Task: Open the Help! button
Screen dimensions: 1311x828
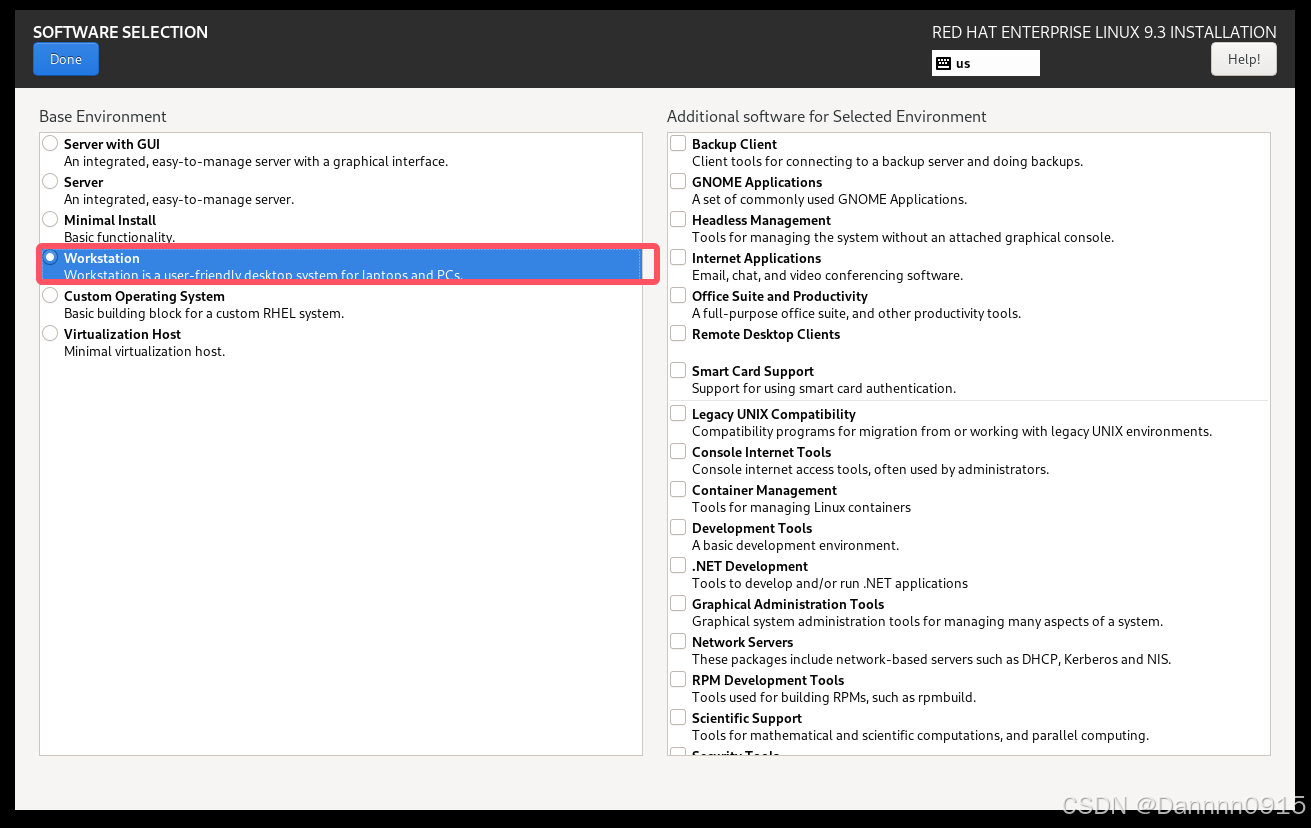Action: [1243, 59]
